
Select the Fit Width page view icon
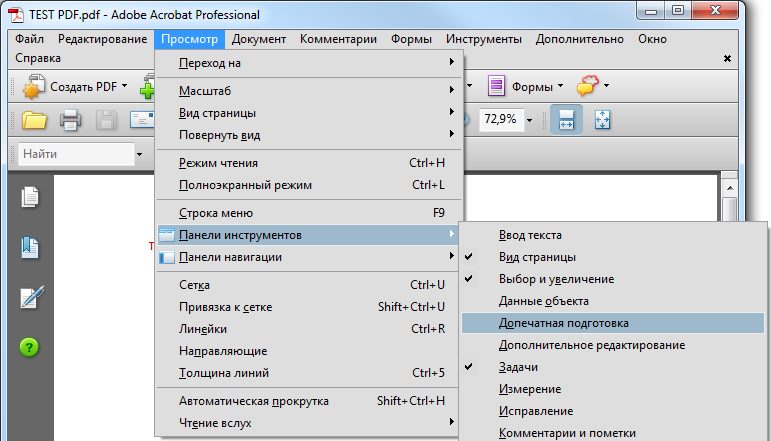566,120
